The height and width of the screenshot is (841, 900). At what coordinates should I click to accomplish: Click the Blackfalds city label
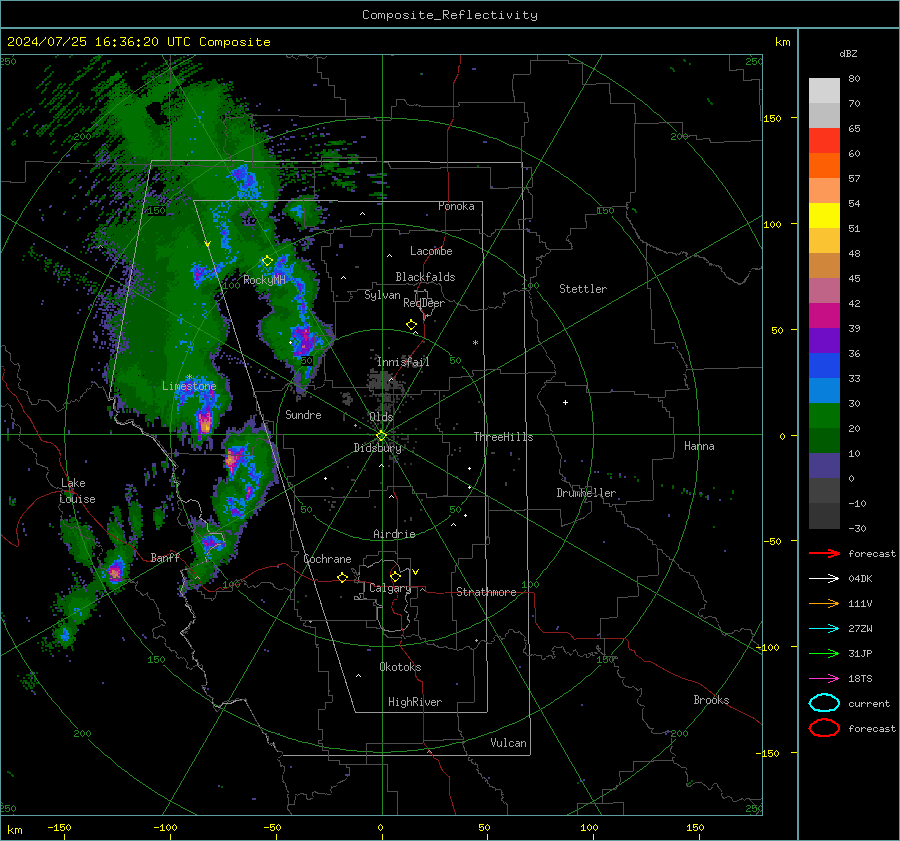coord(425,277)
